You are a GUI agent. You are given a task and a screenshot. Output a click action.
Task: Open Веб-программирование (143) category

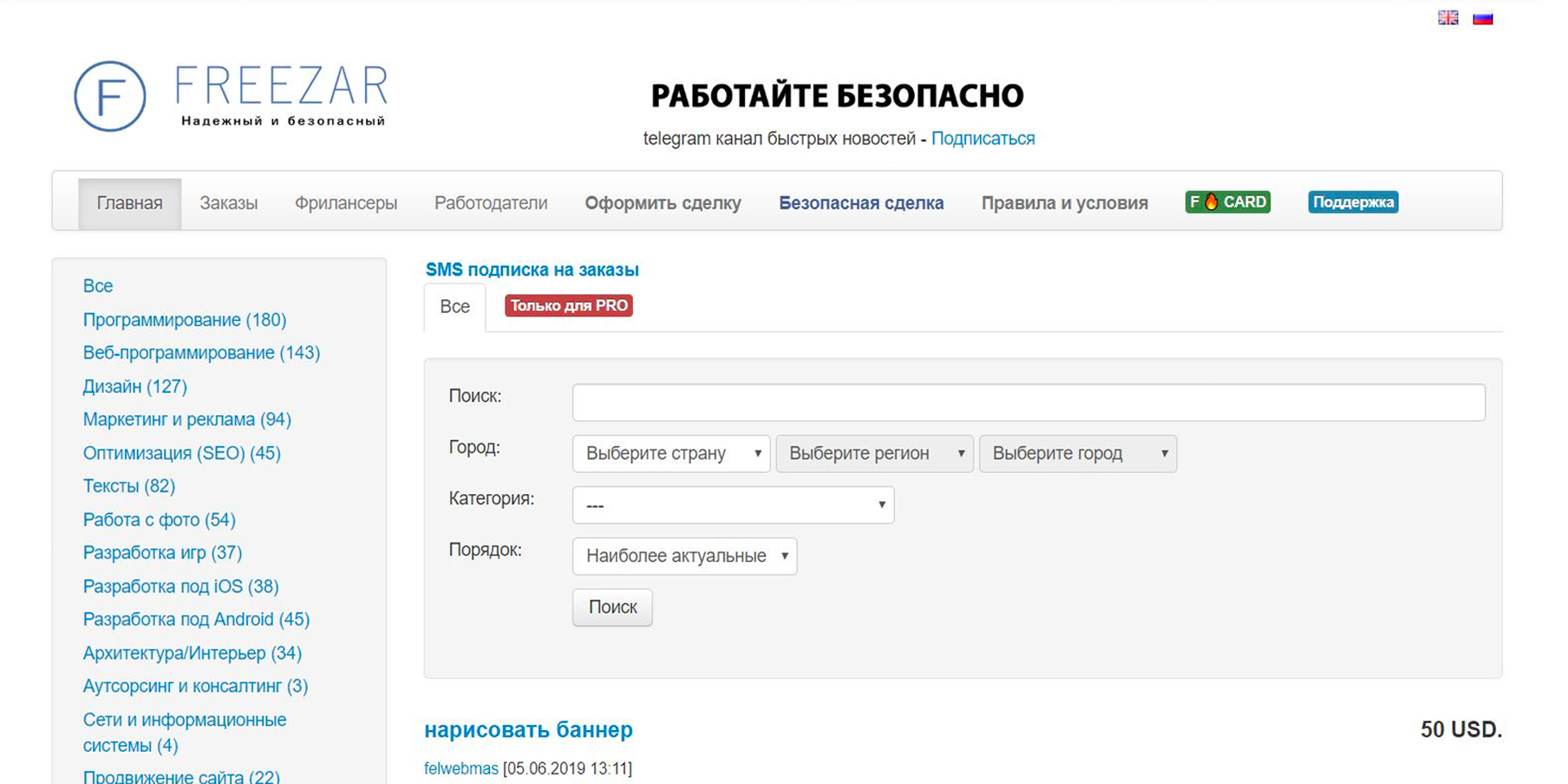pos(202,353)
